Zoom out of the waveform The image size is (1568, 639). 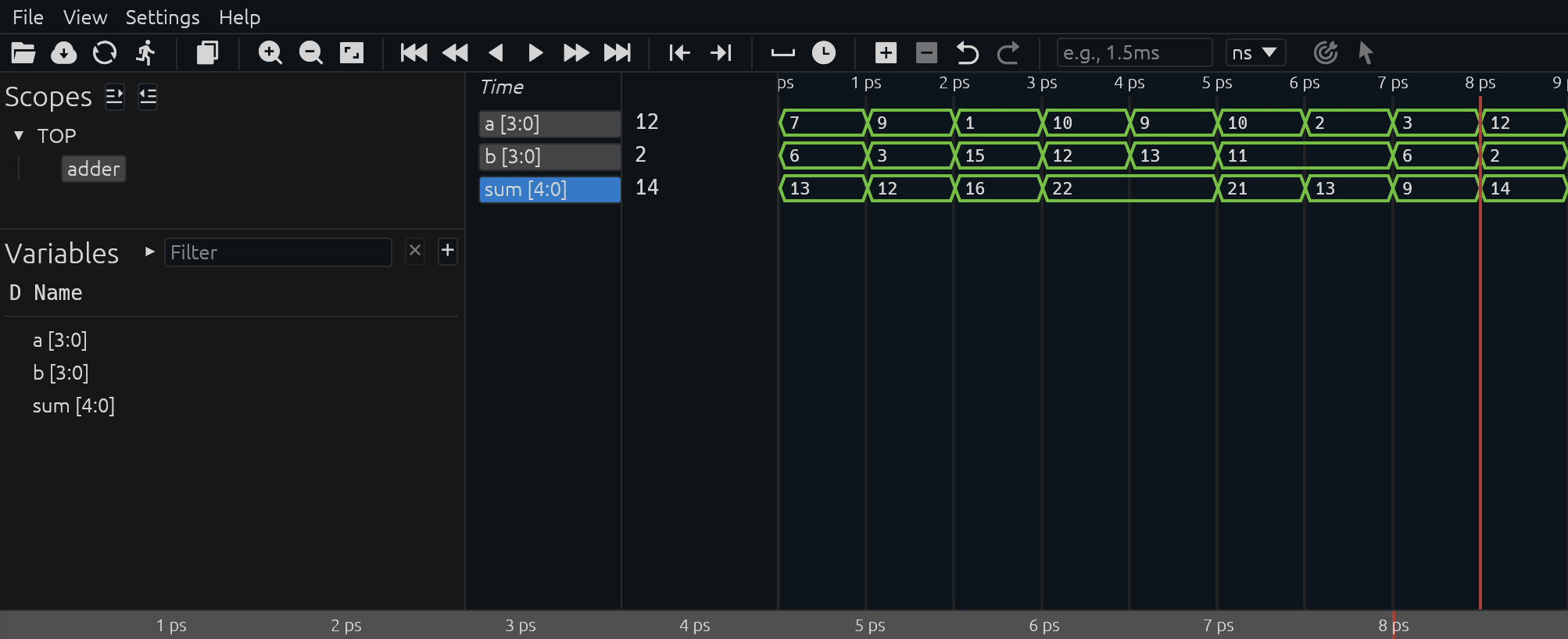pyautogui.click(x=311, y=53)
